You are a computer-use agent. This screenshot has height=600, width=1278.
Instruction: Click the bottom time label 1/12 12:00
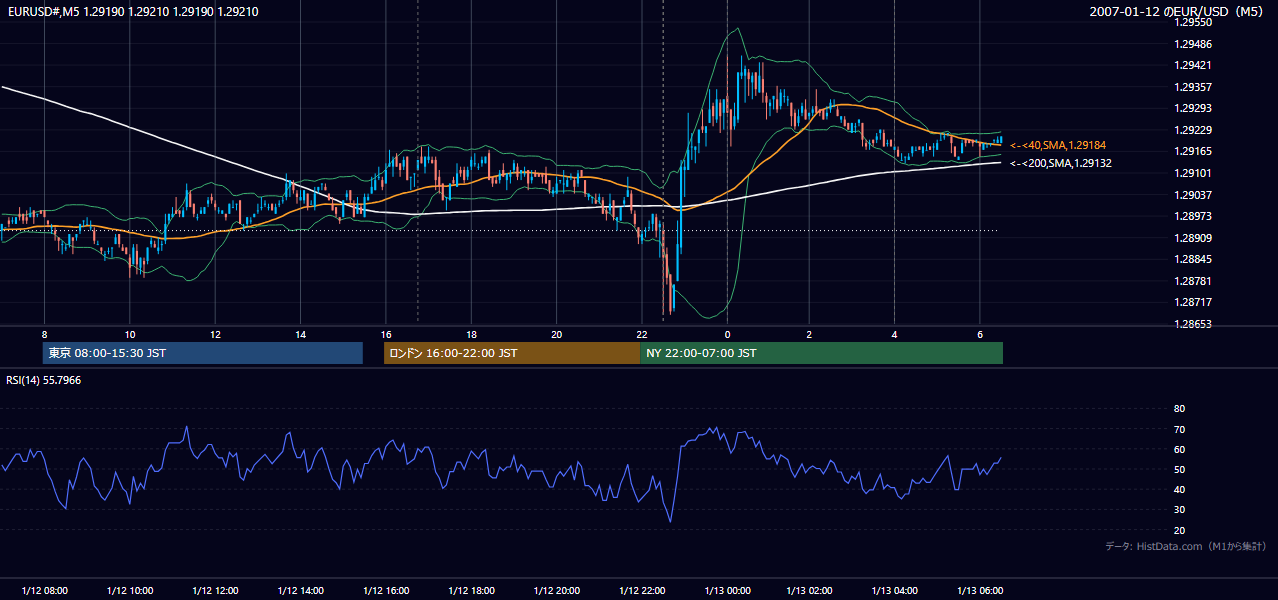point(215,590)
